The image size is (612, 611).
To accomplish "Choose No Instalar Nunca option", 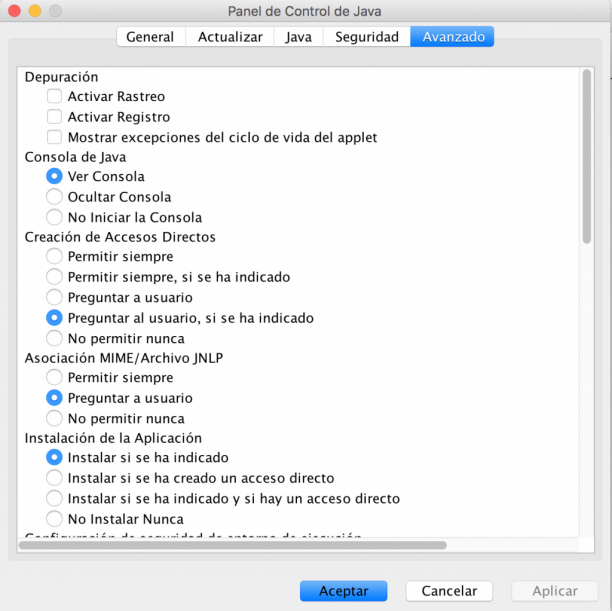I will [54, 519].
